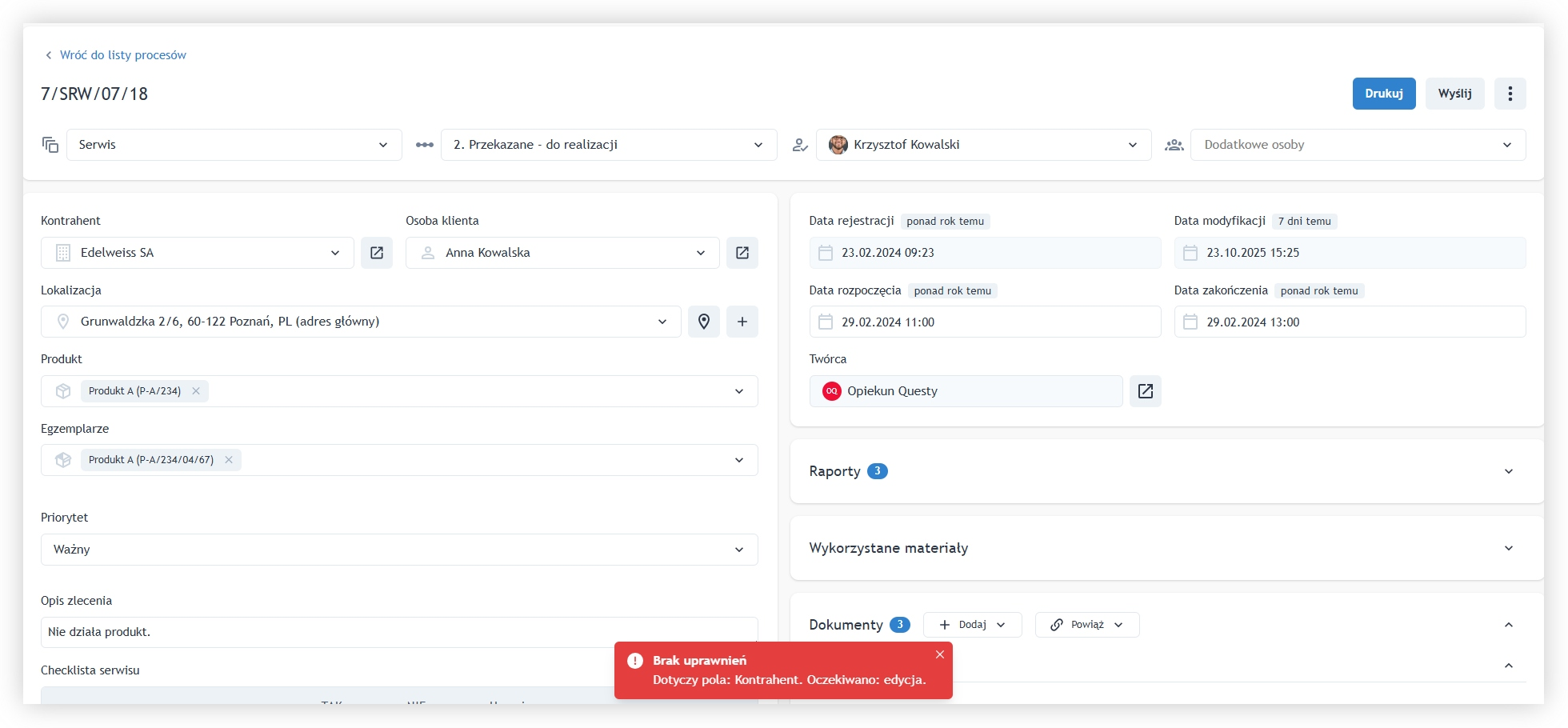Remove Produkt A (P-A/234/04/67) instance tag
1568x728 pixels.
coord(229,460)
